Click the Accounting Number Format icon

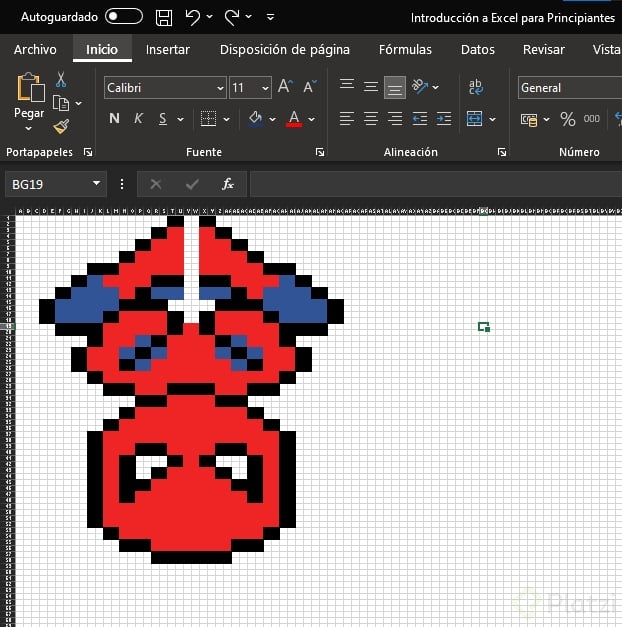[529, 119]
